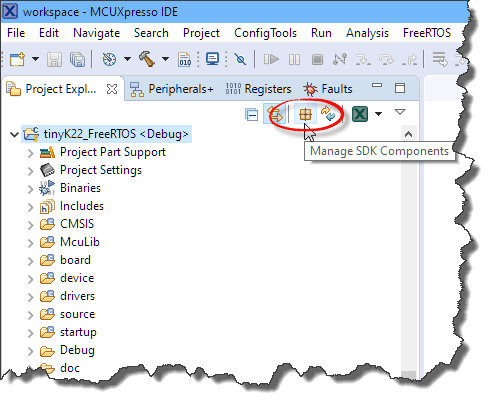Select the doc folder

click(x=60, y=368)
